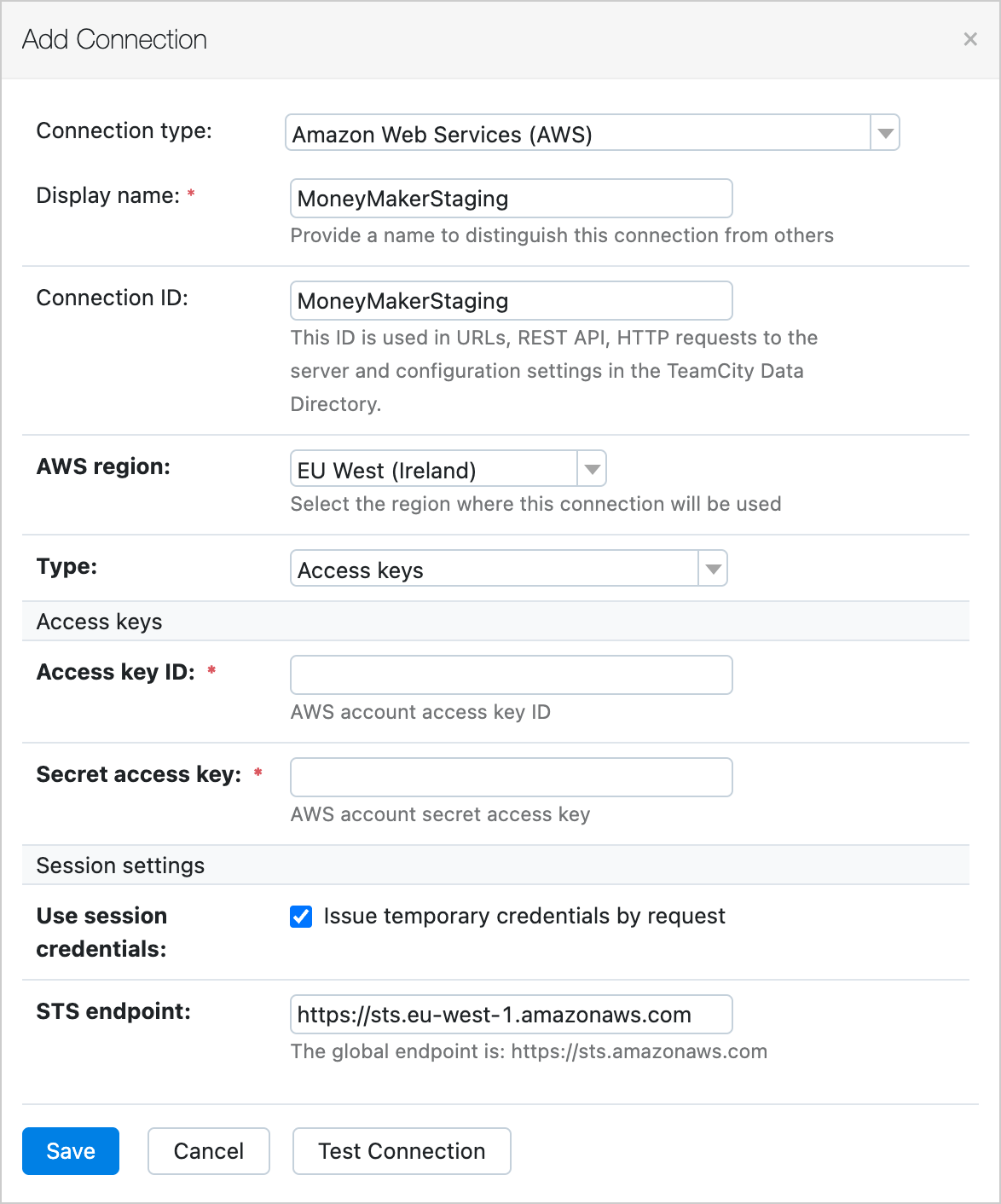The height and width of the screenshot is (1204, 1001).
Task: Expand the AWS region dropdown arrow
Action: point(592,469)
